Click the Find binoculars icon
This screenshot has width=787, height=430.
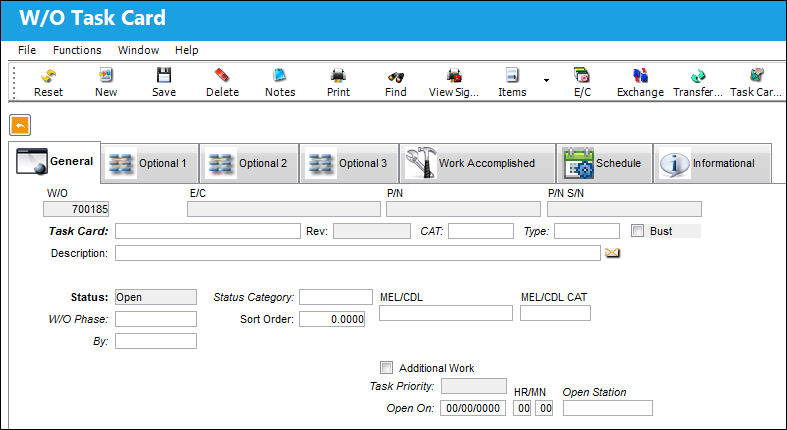[x=396, y=77]
